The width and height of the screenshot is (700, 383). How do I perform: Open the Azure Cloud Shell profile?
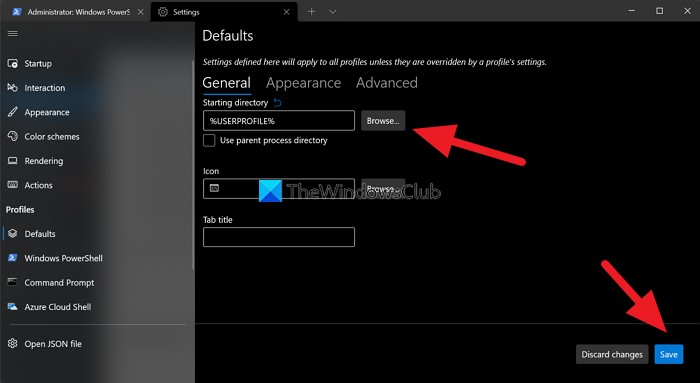49,307
